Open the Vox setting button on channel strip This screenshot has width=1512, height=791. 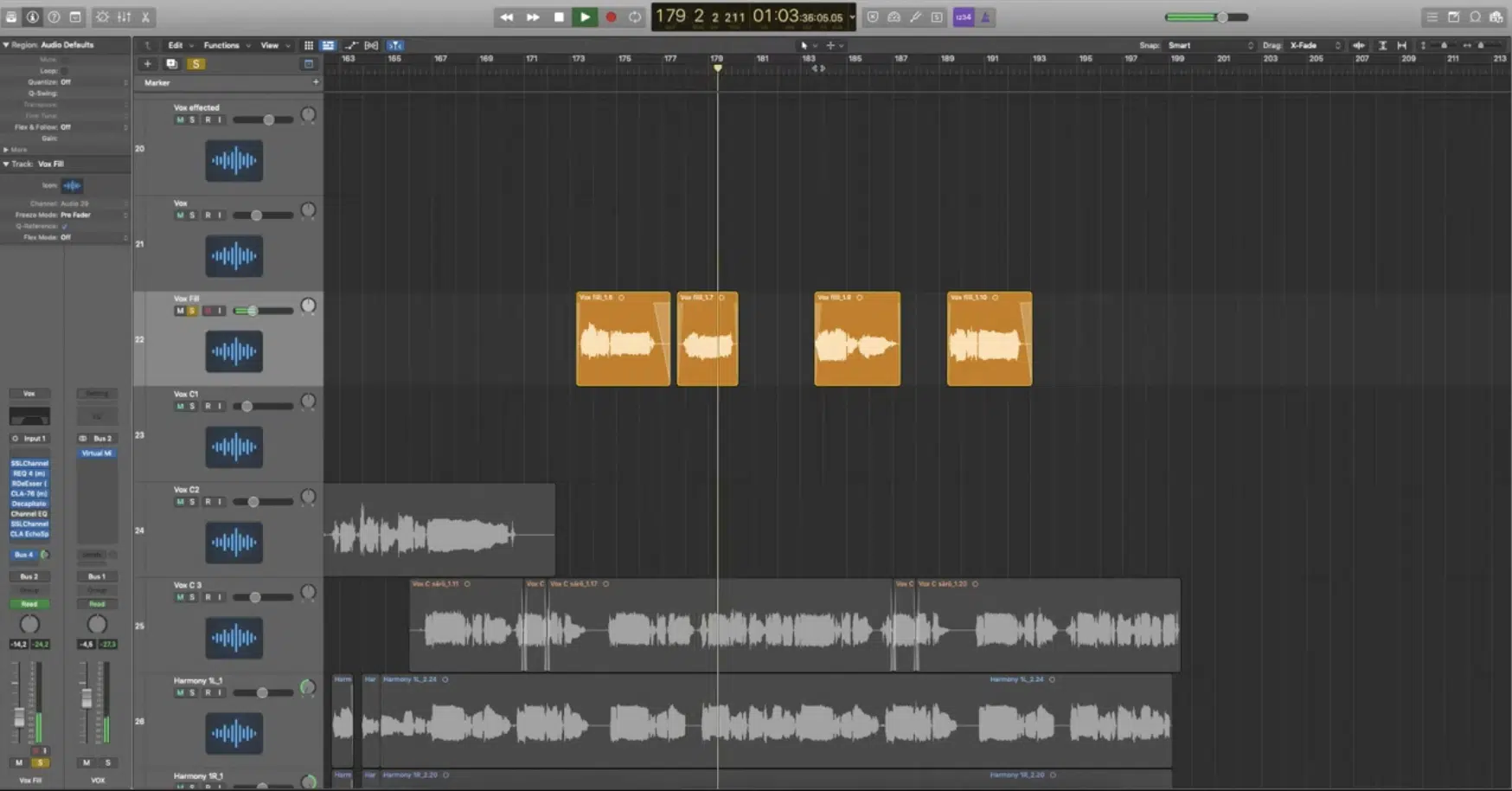coord(29,393)
